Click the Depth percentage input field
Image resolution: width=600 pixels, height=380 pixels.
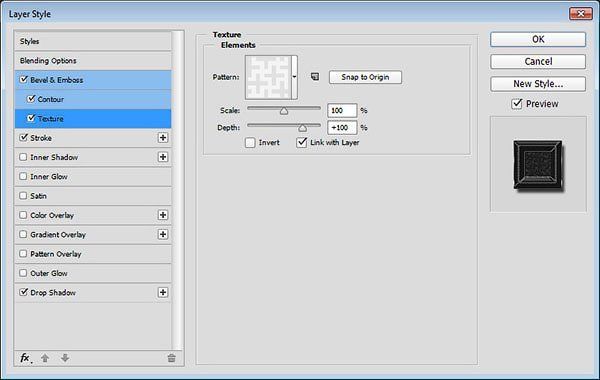pyautogui.click(x=342, y=127)
